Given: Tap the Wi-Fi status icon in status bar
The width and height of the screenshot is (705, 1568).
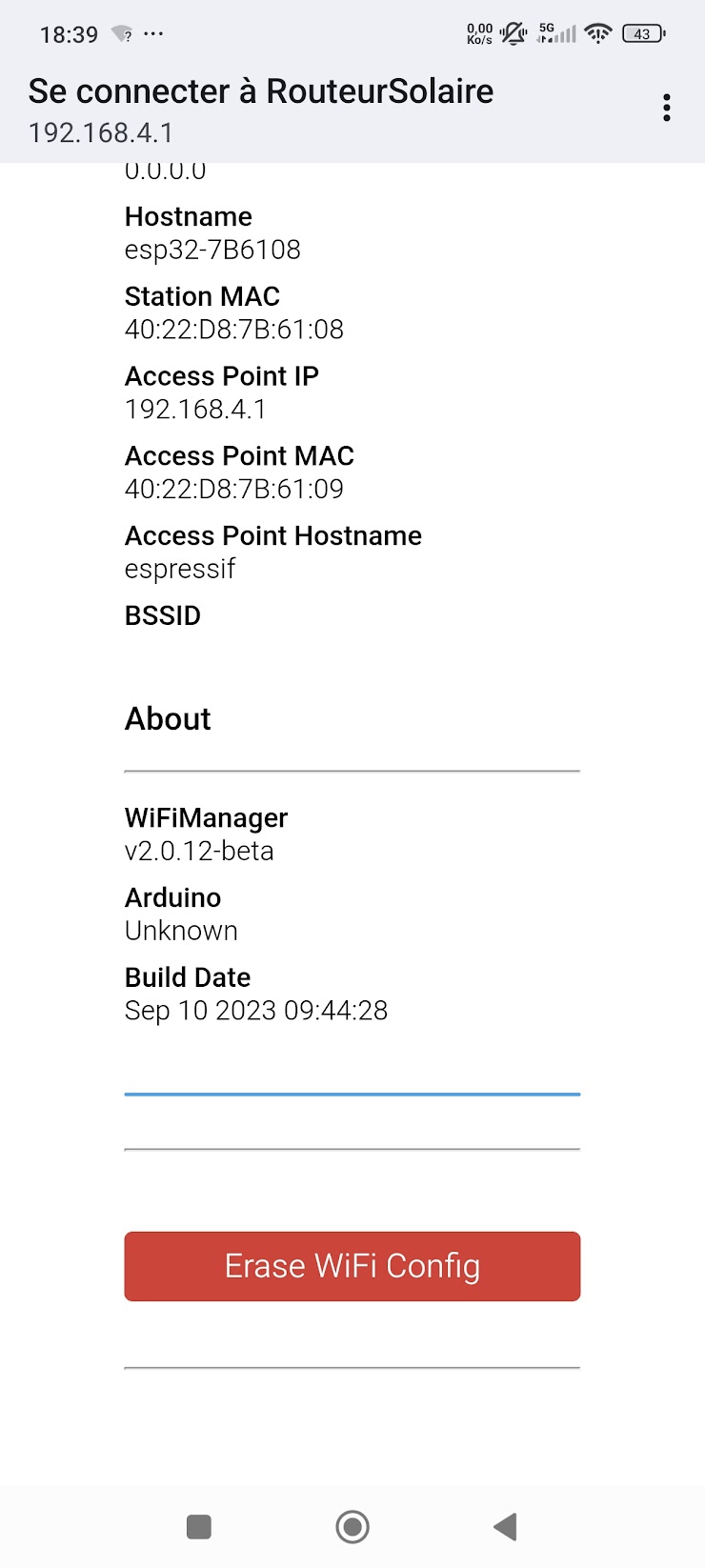Looking at the screenshot, I should click(597, 32).
